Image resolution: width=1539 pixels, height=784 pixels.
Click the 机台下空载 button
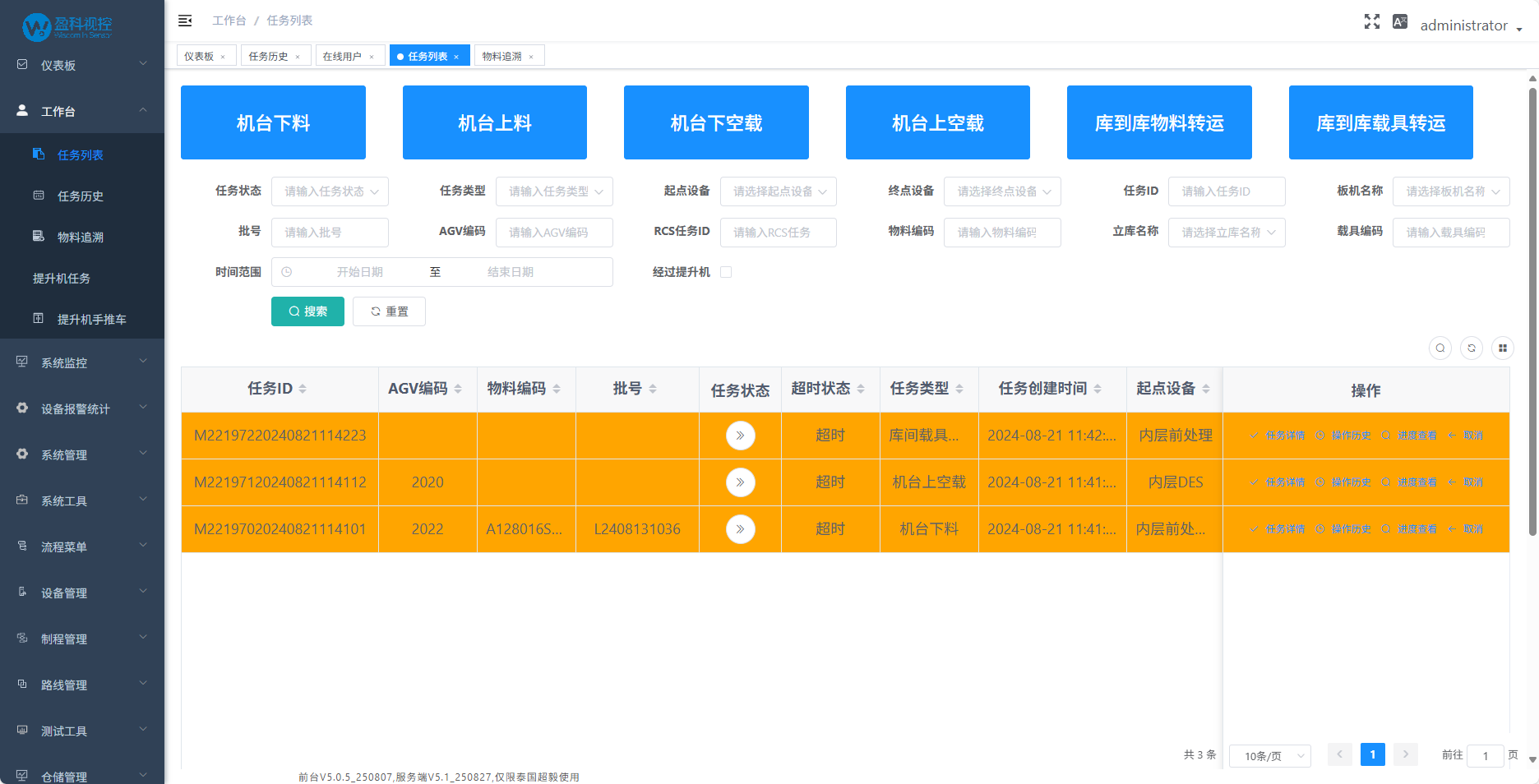coord(716,122)
